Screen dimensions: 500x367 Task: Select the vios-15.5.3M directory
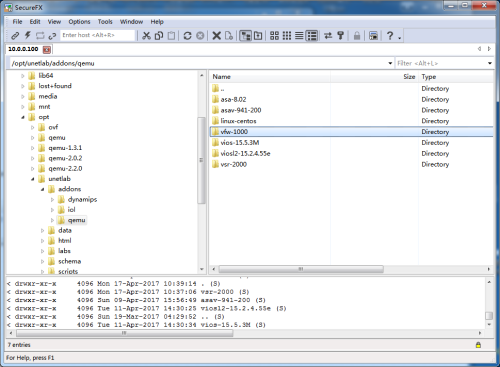click(x=240, y=143)
